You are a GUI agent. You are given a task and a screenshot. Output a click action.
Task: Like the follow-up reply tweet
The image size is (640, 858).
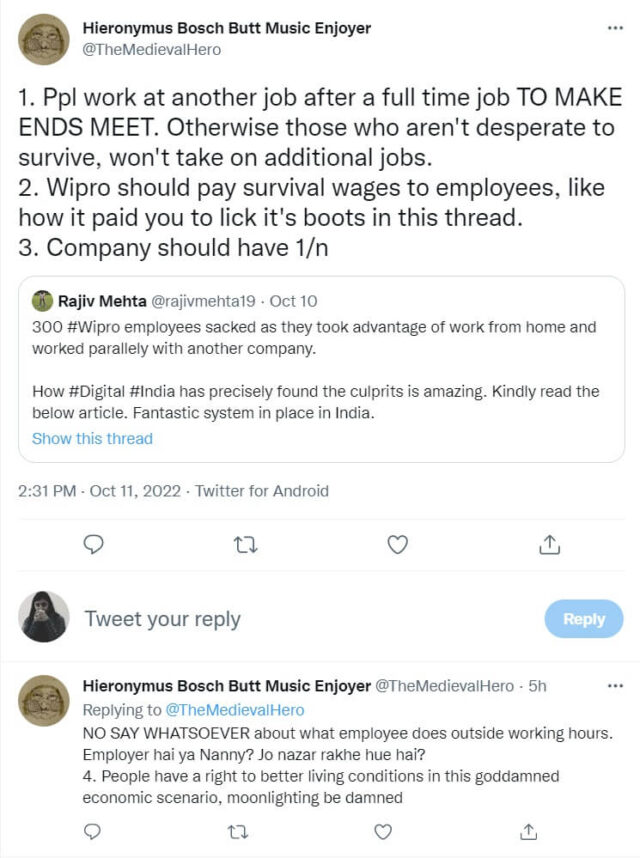[381, 831]
